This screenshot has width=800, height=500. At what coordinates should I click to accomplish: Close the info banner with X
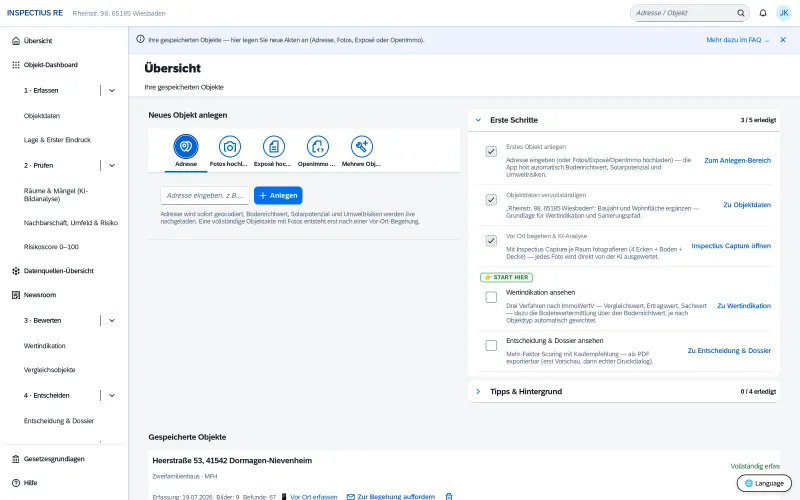(x=783, y=40)
